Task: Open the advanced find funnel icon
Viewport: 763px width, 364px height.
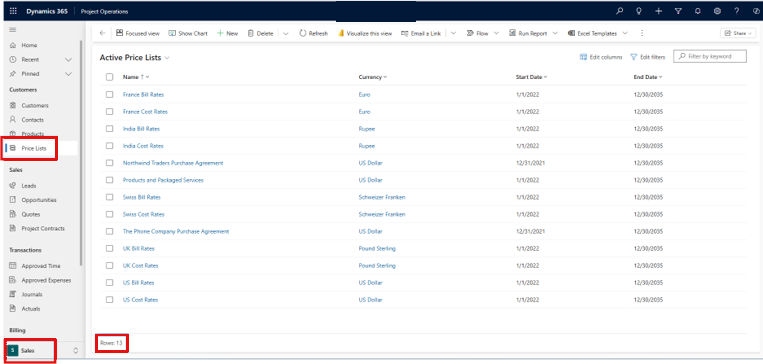Action: tap(678, 11)
